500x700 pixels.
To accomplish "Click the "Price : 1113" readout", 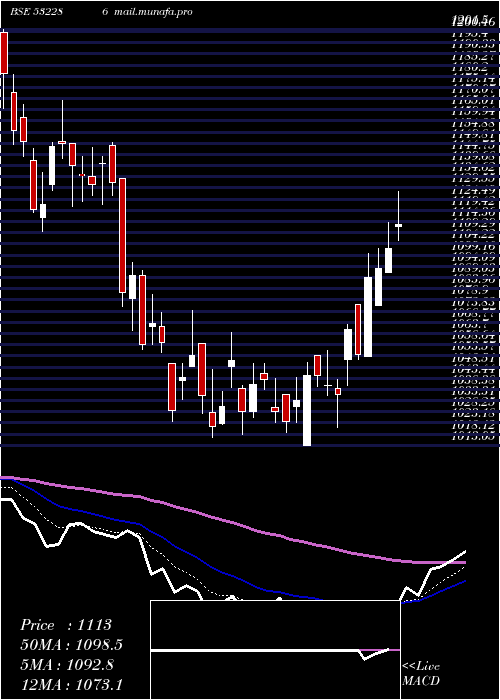I will point(66,625).
